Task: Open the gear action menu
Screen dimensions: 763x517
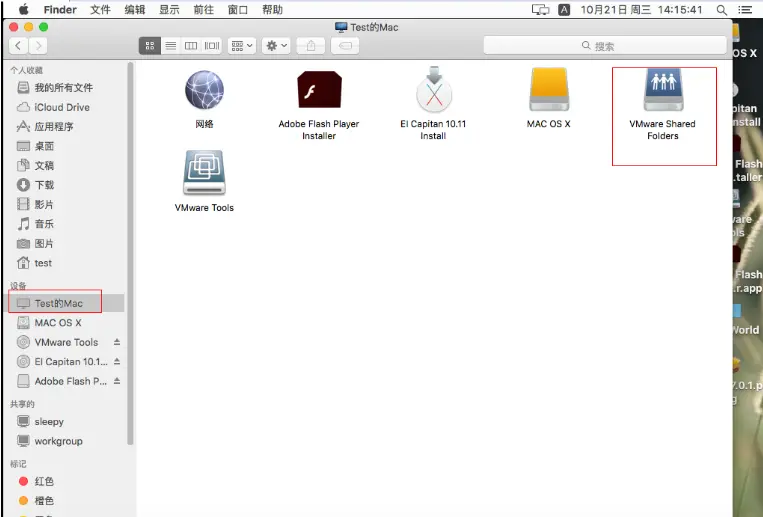Action: [276, 46]
